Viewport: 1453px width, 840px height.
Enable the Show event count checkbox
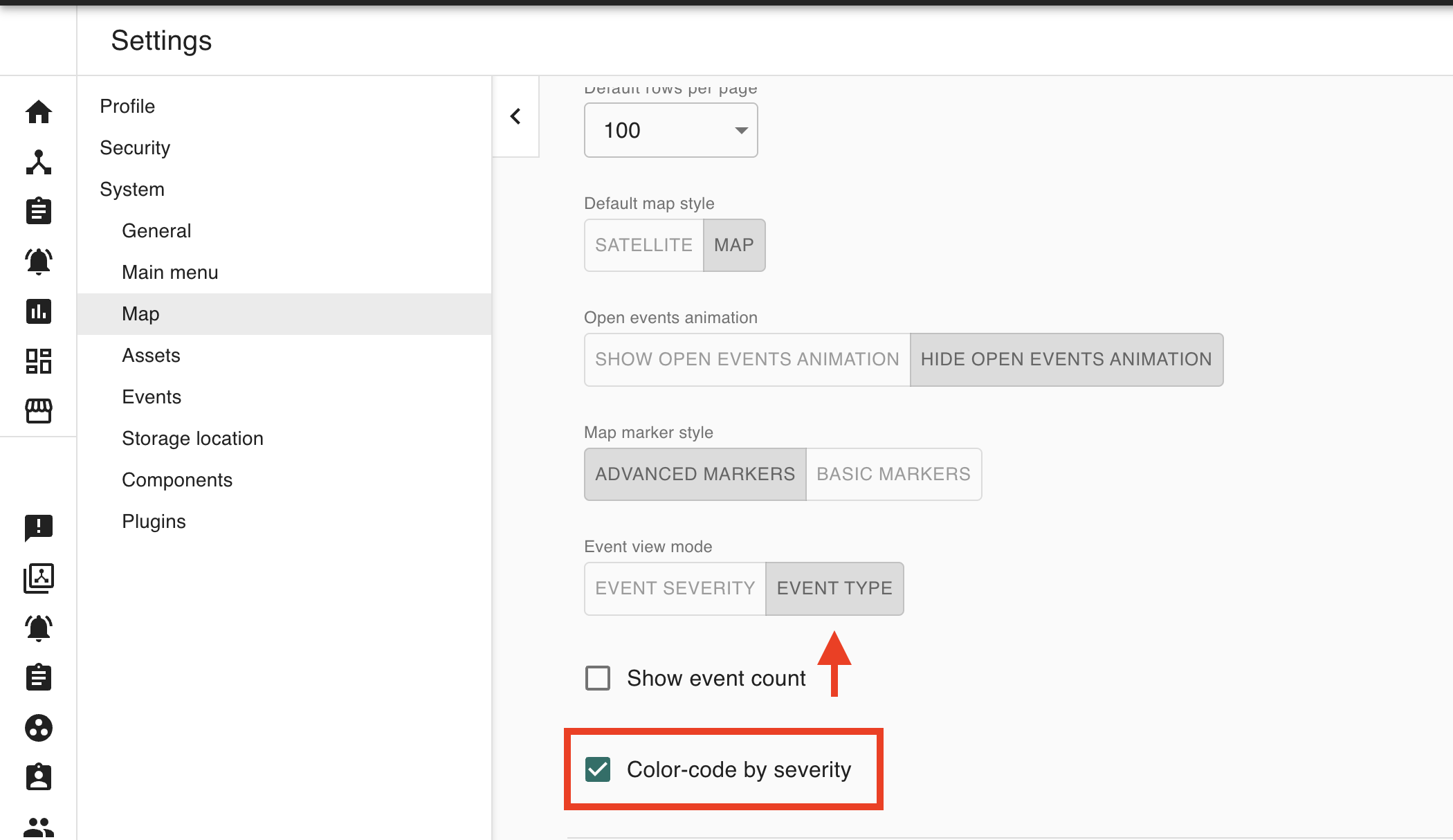click(598, 678)
